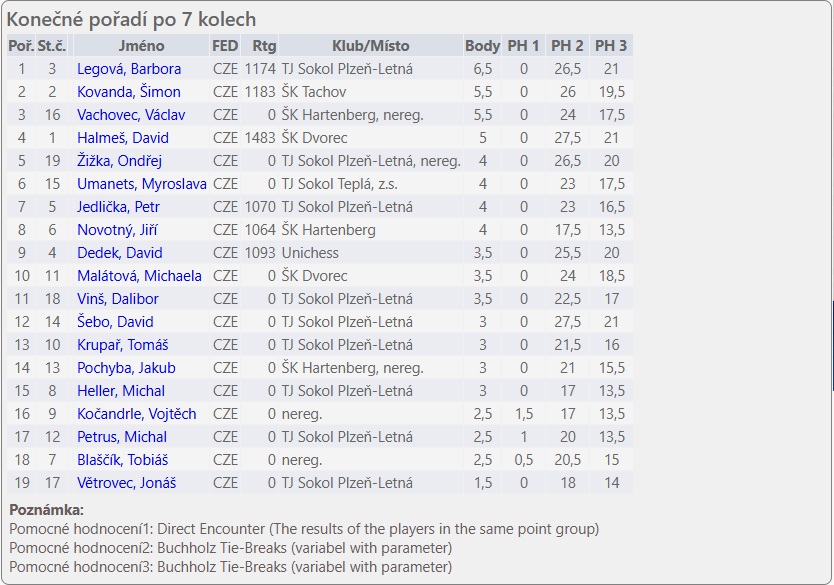The width and height of the screenshot is (834, 585).
Task: Open player link Legová, Barbora
Action: (129, 69)
